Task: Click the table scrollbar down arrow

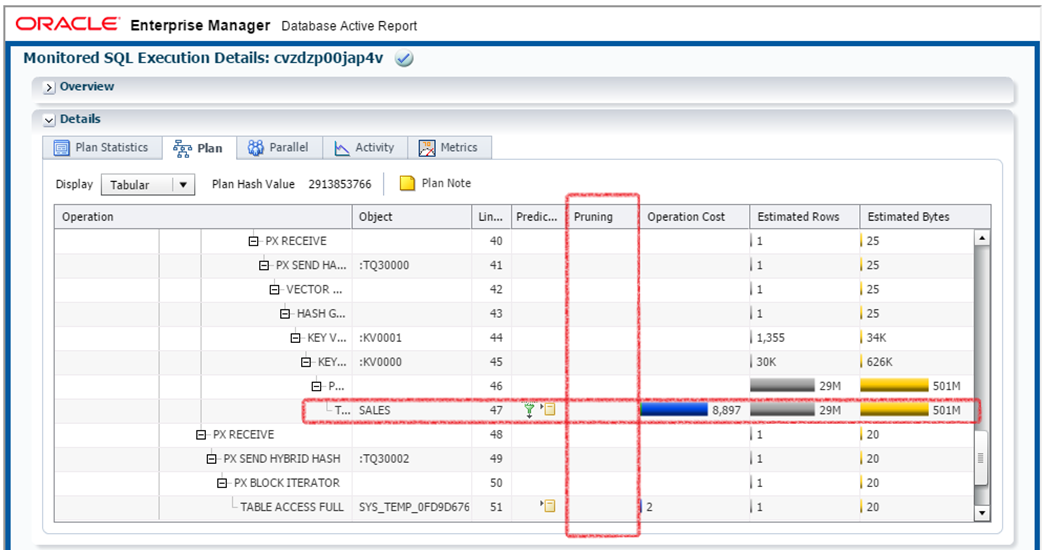Action: (981, 513)
